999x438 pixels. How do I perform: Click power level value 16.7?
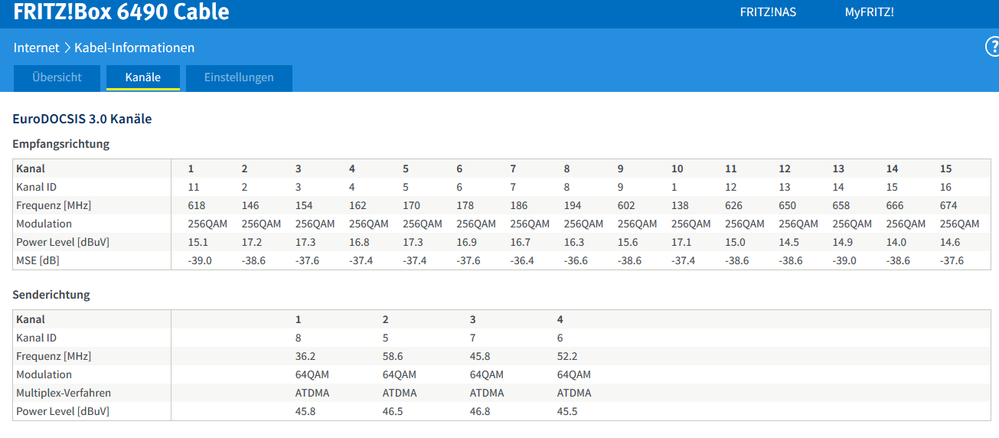pos(519,242)
